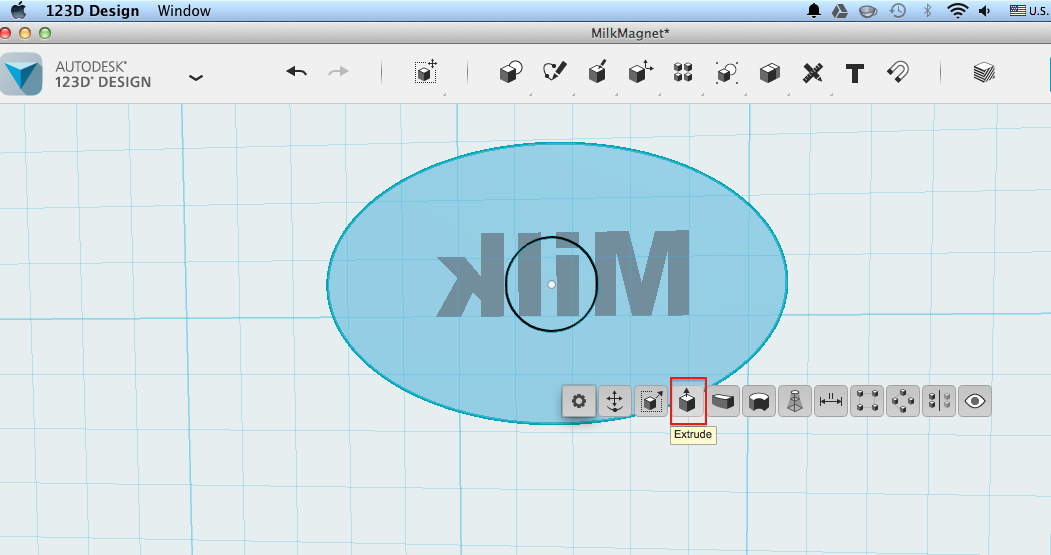Choose the Circular Pattern tool
The image size is (1051, 555).
(903, 402)
